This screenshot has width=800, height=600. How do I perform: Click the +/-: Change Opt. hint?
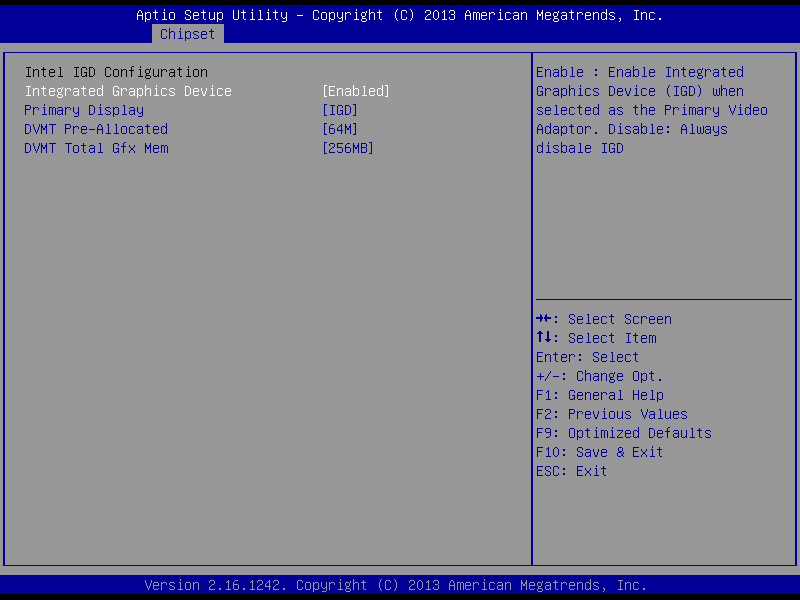[599, 376]
